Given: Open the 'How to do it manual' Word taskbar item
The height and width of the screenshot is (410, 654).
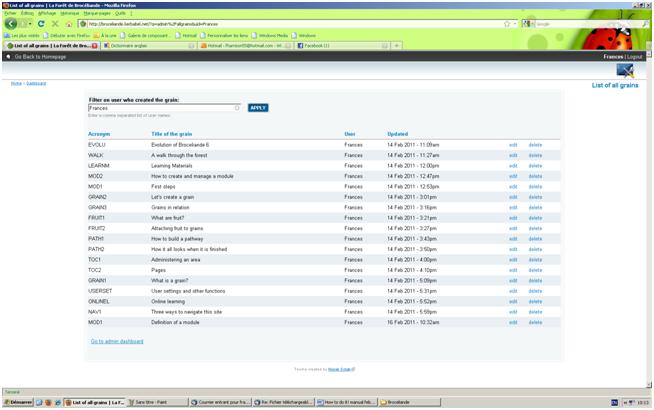Looking at the screenshot, I should pyautogui.click(x=346, y=402).
